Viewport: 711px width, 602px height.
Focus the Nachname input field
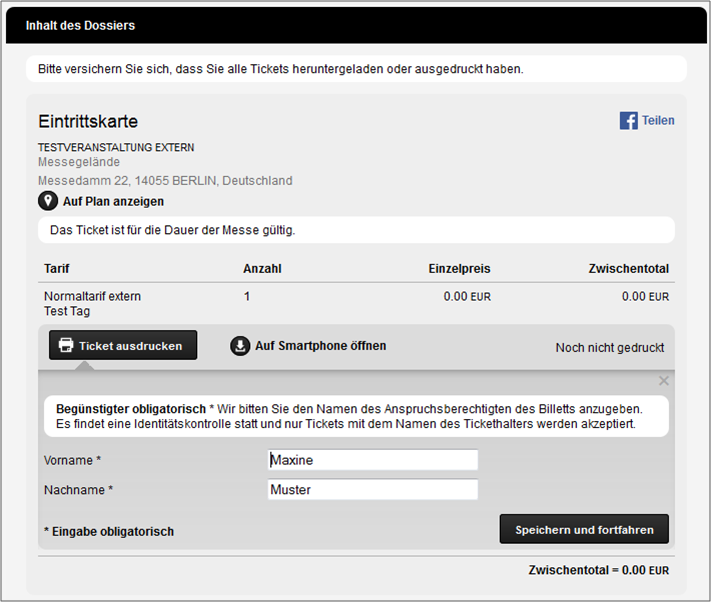[373, 490]
